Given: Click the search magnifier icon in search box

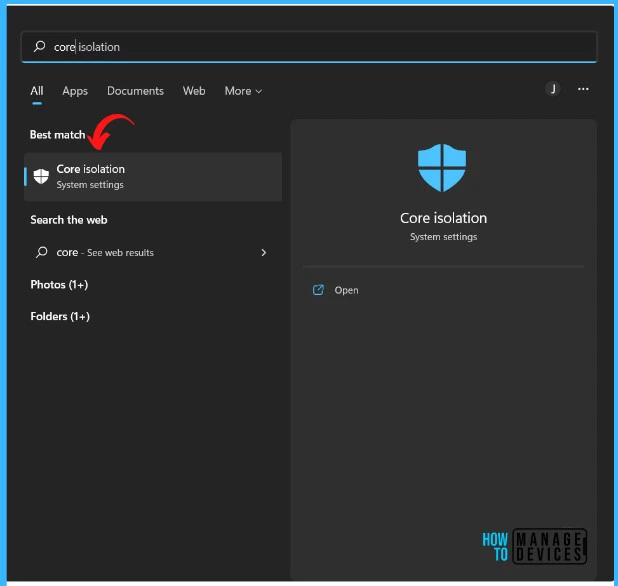Looking at the screenshot, I should tap(39, 47).
